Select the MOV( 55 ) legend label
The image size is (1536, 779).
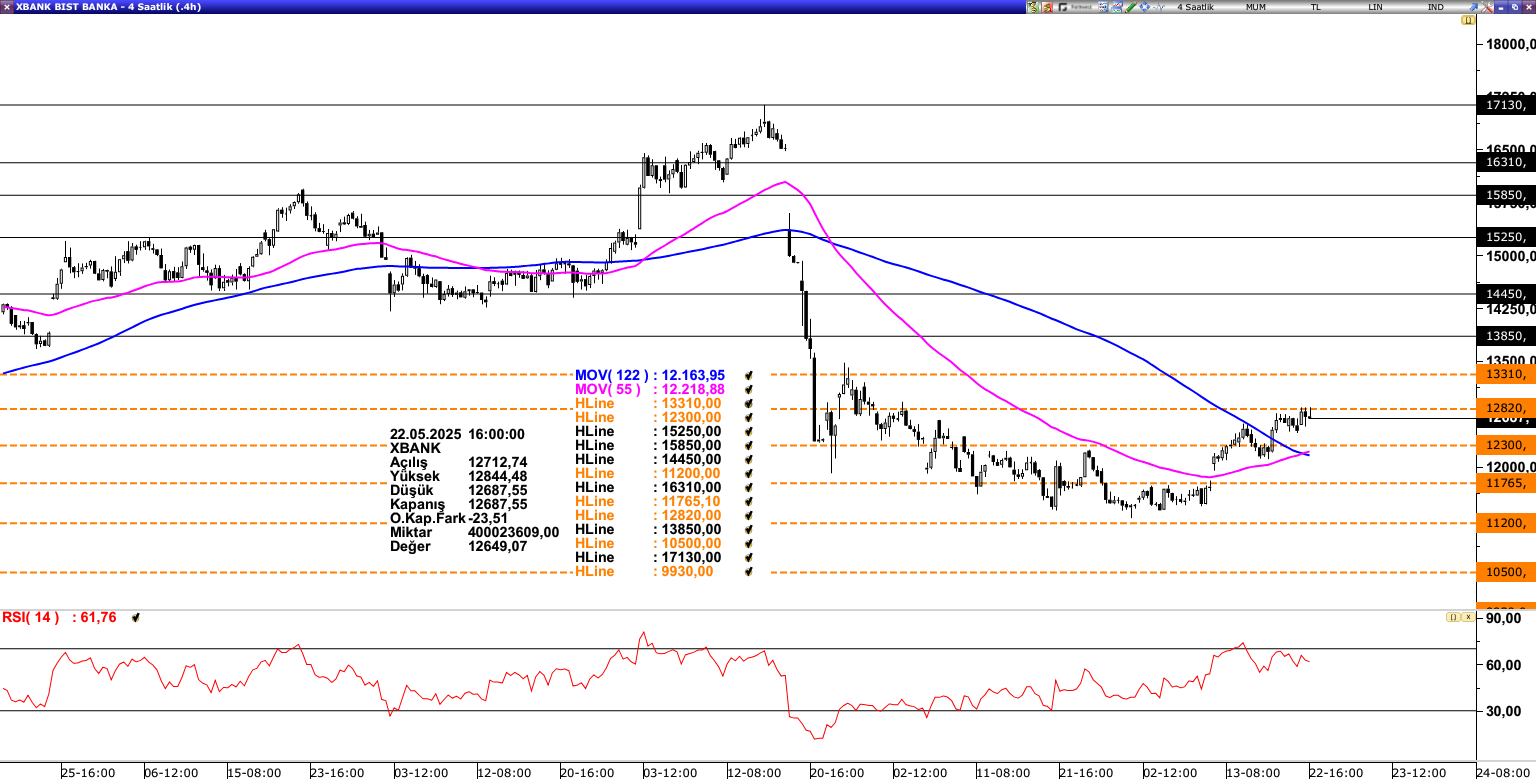608,389
